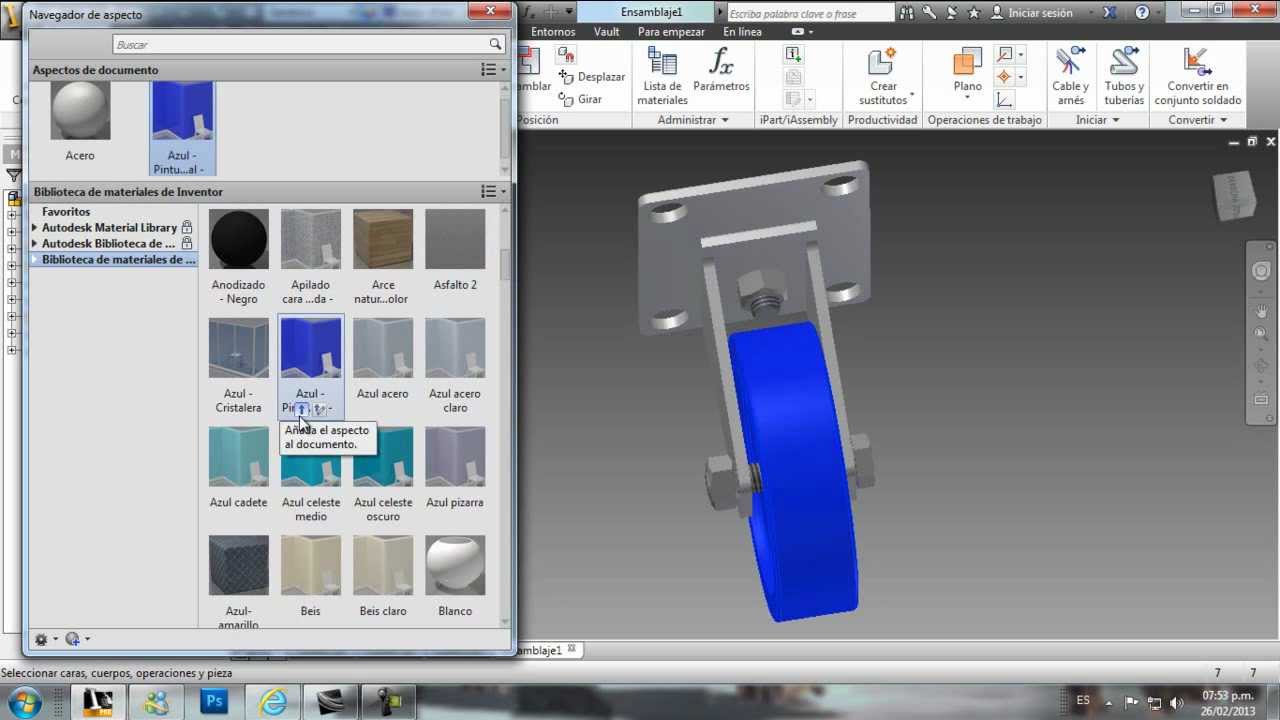This screenshot has width=1280, height=720.
Task: Click the ViewCube in the viewport
Action: (x=1234, y=197)
